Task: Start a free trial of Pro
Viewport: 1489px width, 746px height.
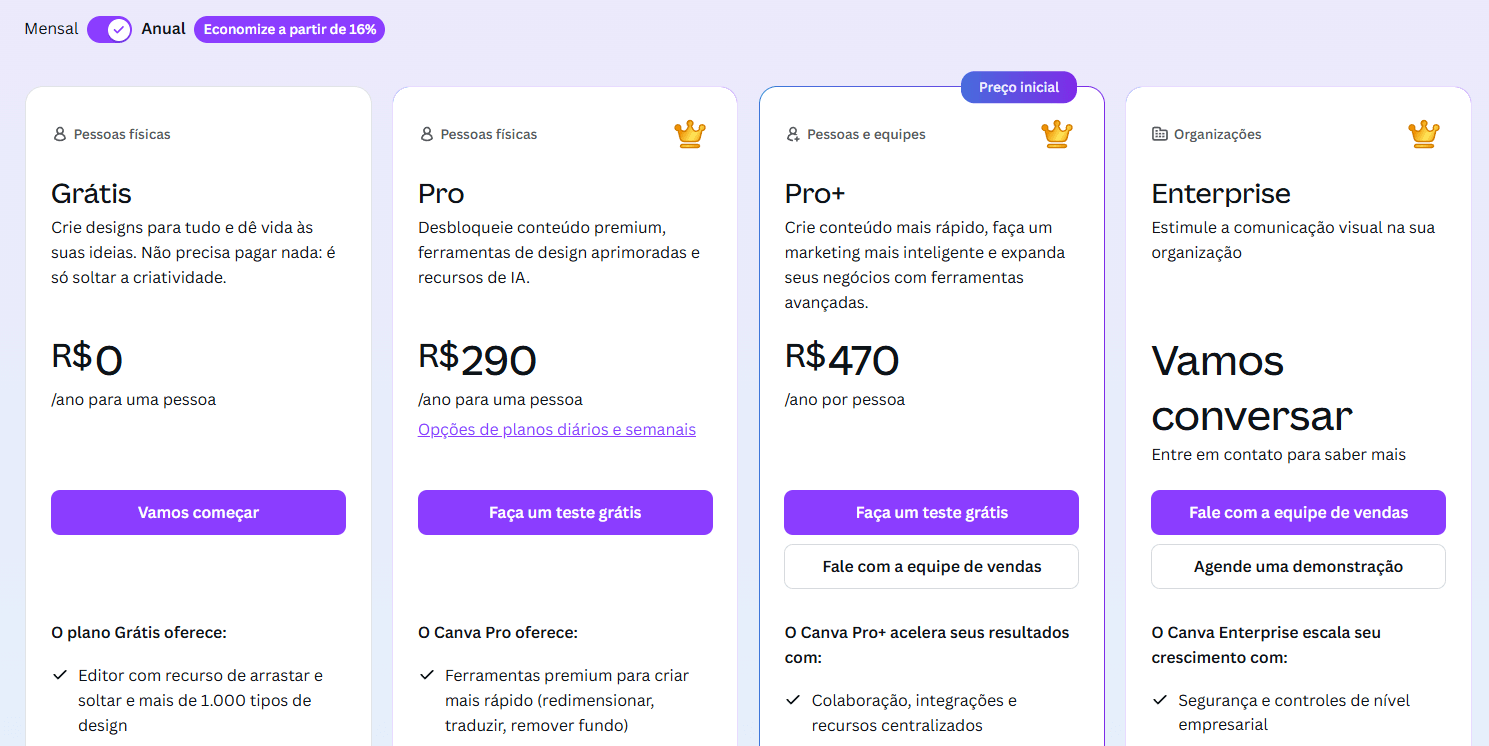Action: (x=565, y=512)
